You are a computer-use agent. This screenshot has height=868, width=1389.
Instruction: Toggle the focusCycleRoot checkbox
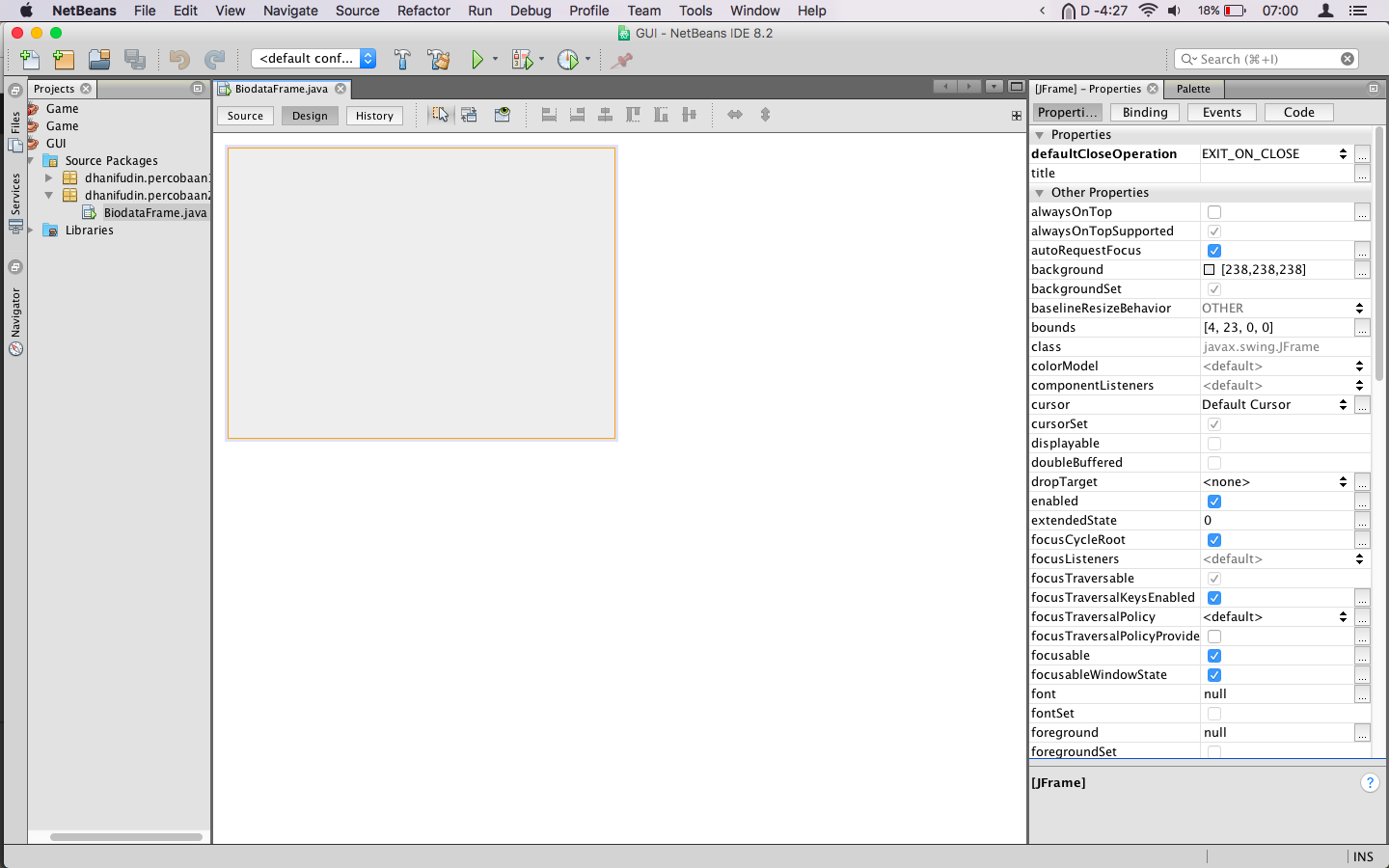point(1214,540)
